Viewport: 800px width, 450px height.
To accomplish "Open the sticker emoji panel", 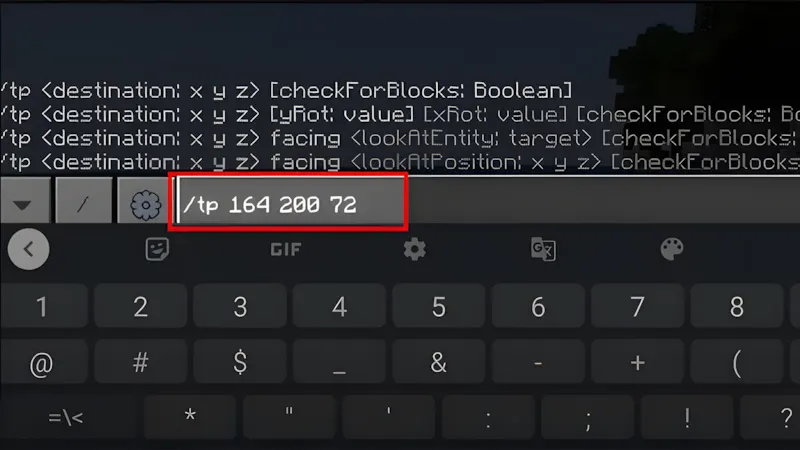I will 157,249.
